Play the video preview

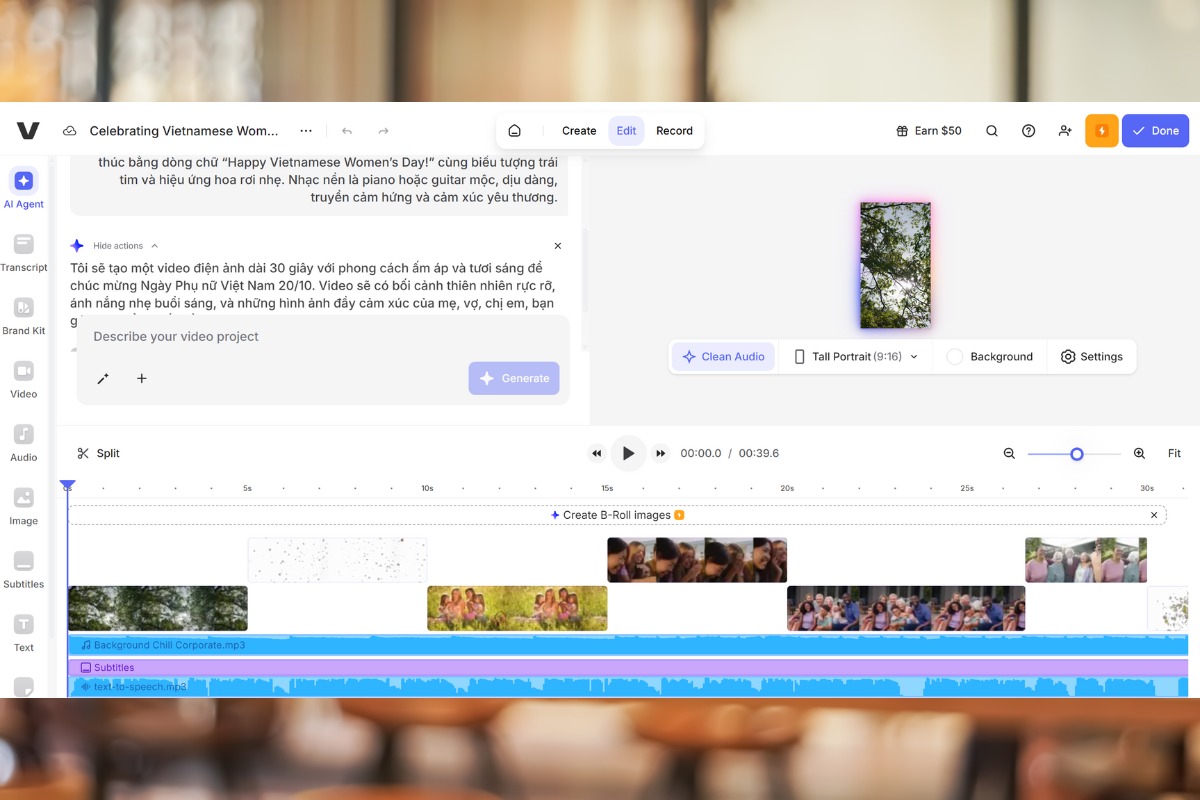pos(628,454)
